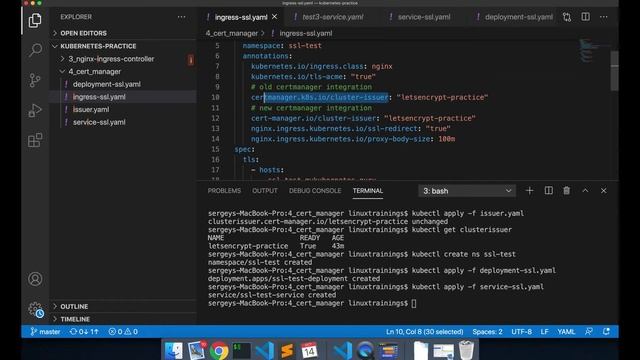Click the open changes compare icon
The height and width of the screenshot is (360, 640).
point(567,17)
